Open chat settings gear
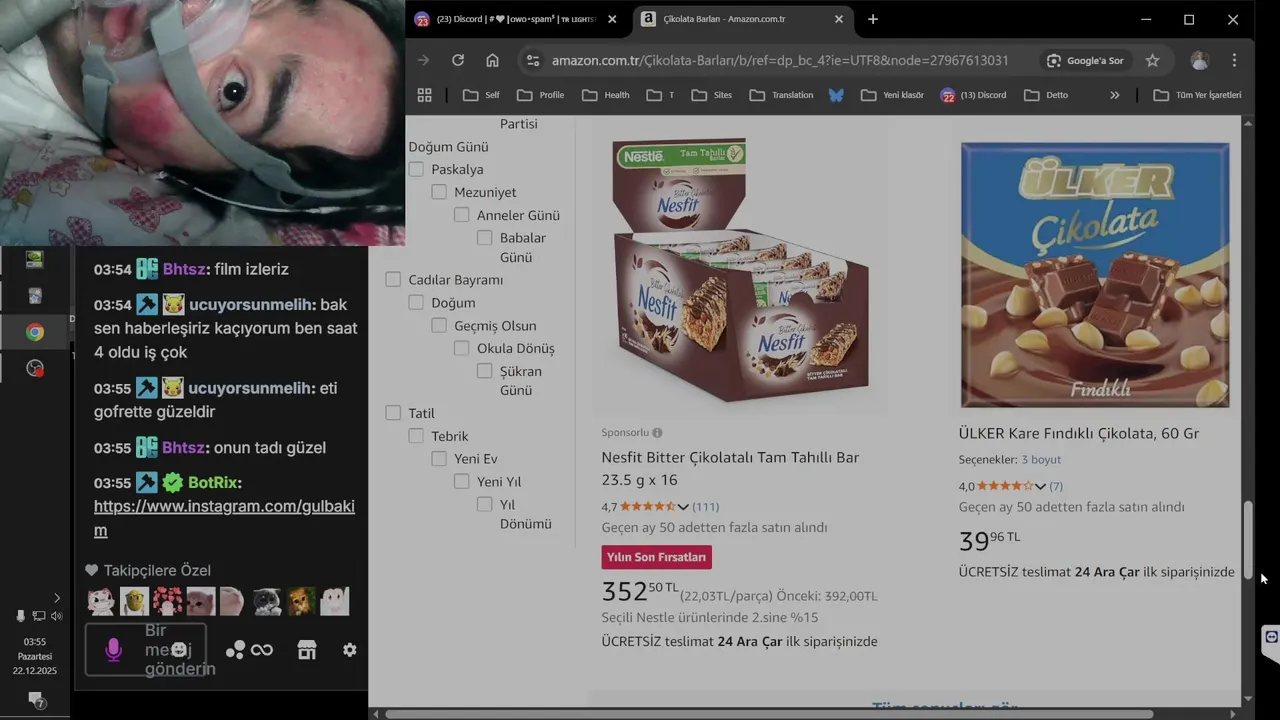This screenshot has height=720, width=1280. point(349,650)
